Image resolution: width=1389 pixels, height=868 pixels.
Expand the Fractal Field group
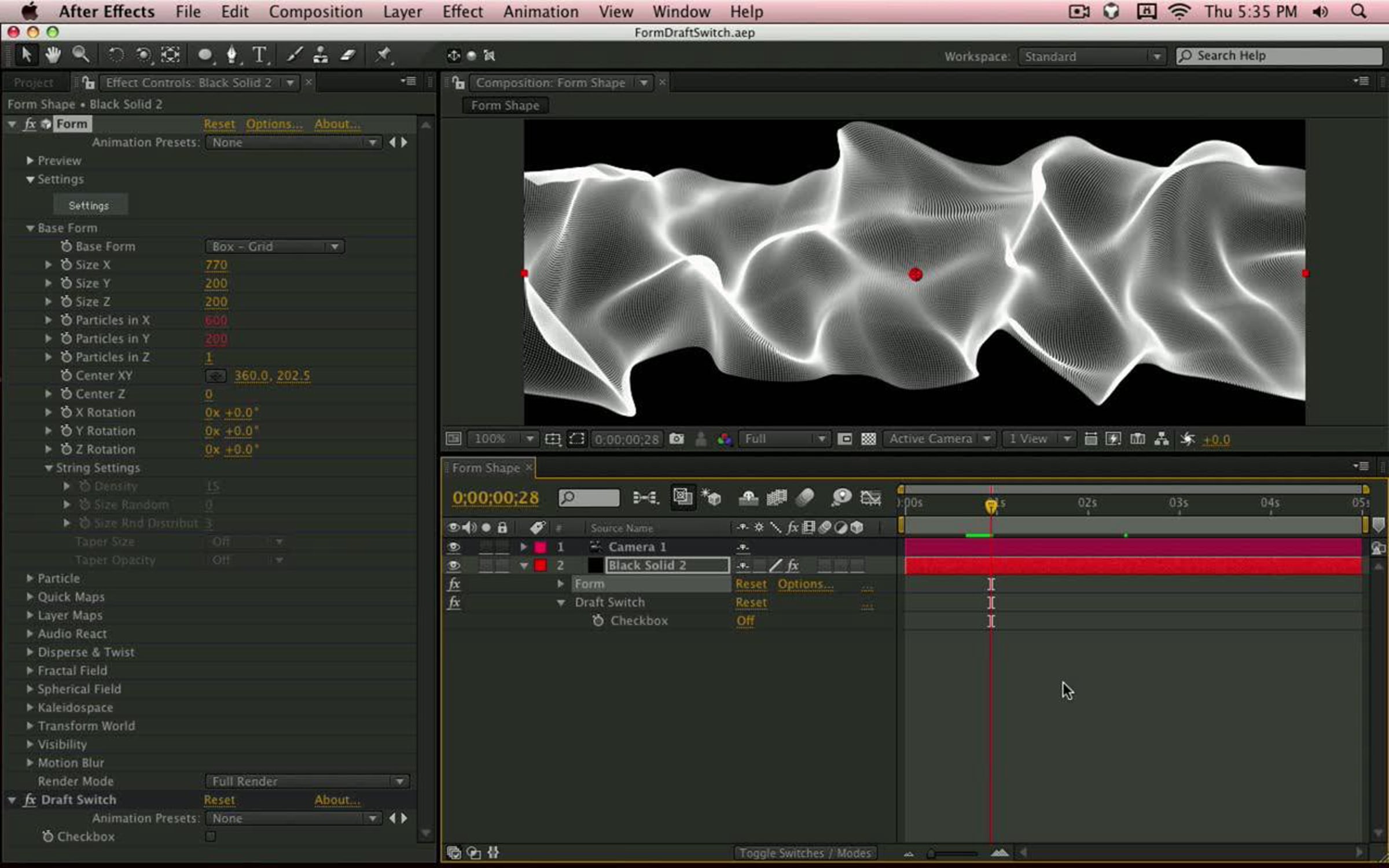tap(30, 671)
